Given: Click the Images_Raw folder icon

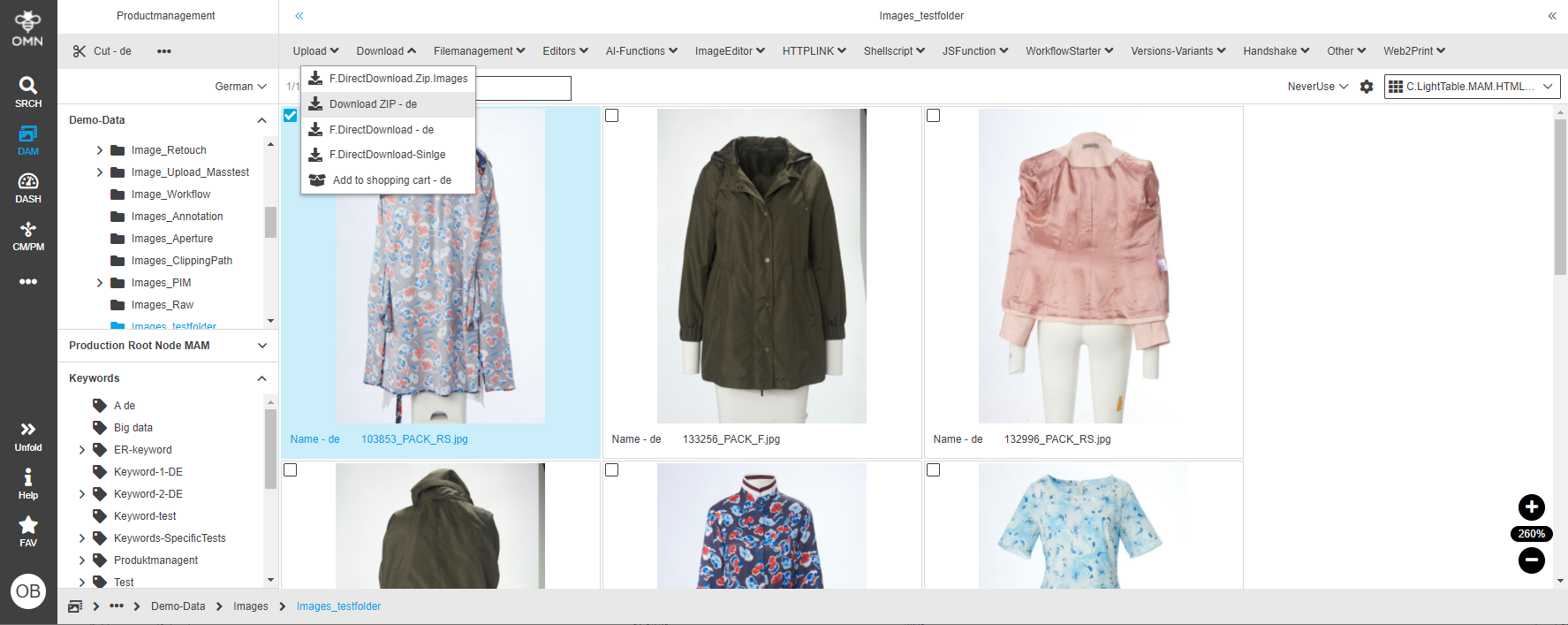Looking at the screenshot, I should click(117, 305).
